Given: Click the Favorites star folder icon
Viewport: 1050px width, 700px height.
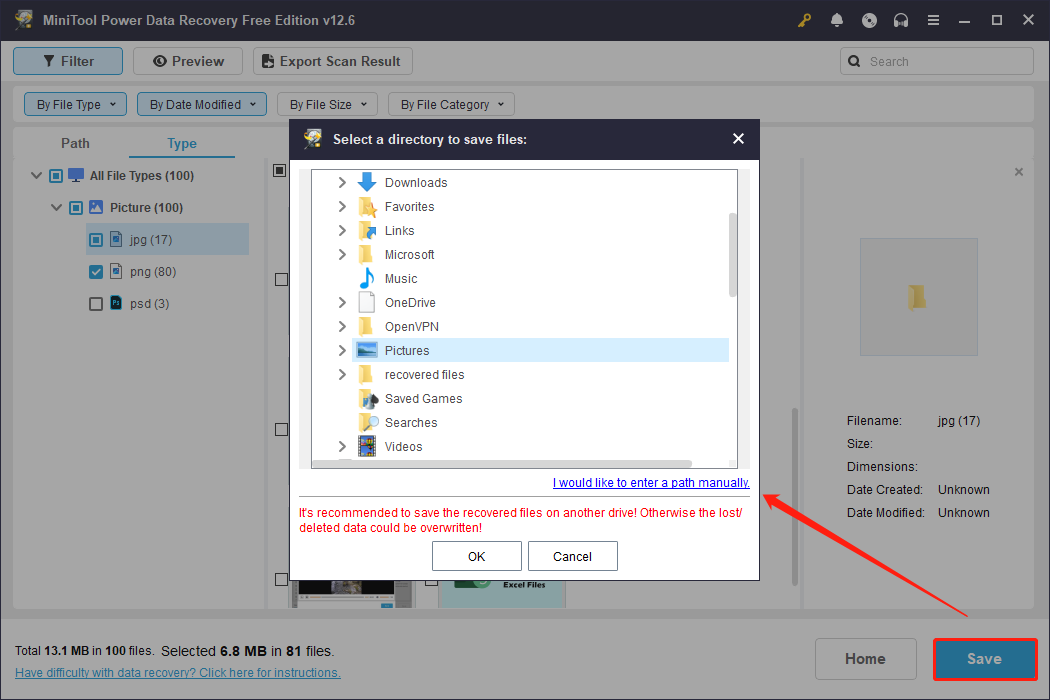Looking at the screenshot, I should [x=367, y=206].
